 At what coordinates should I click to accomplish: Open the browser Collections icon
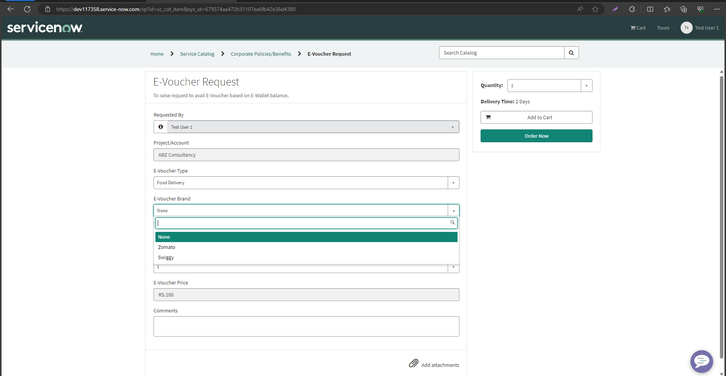[683, 9]
